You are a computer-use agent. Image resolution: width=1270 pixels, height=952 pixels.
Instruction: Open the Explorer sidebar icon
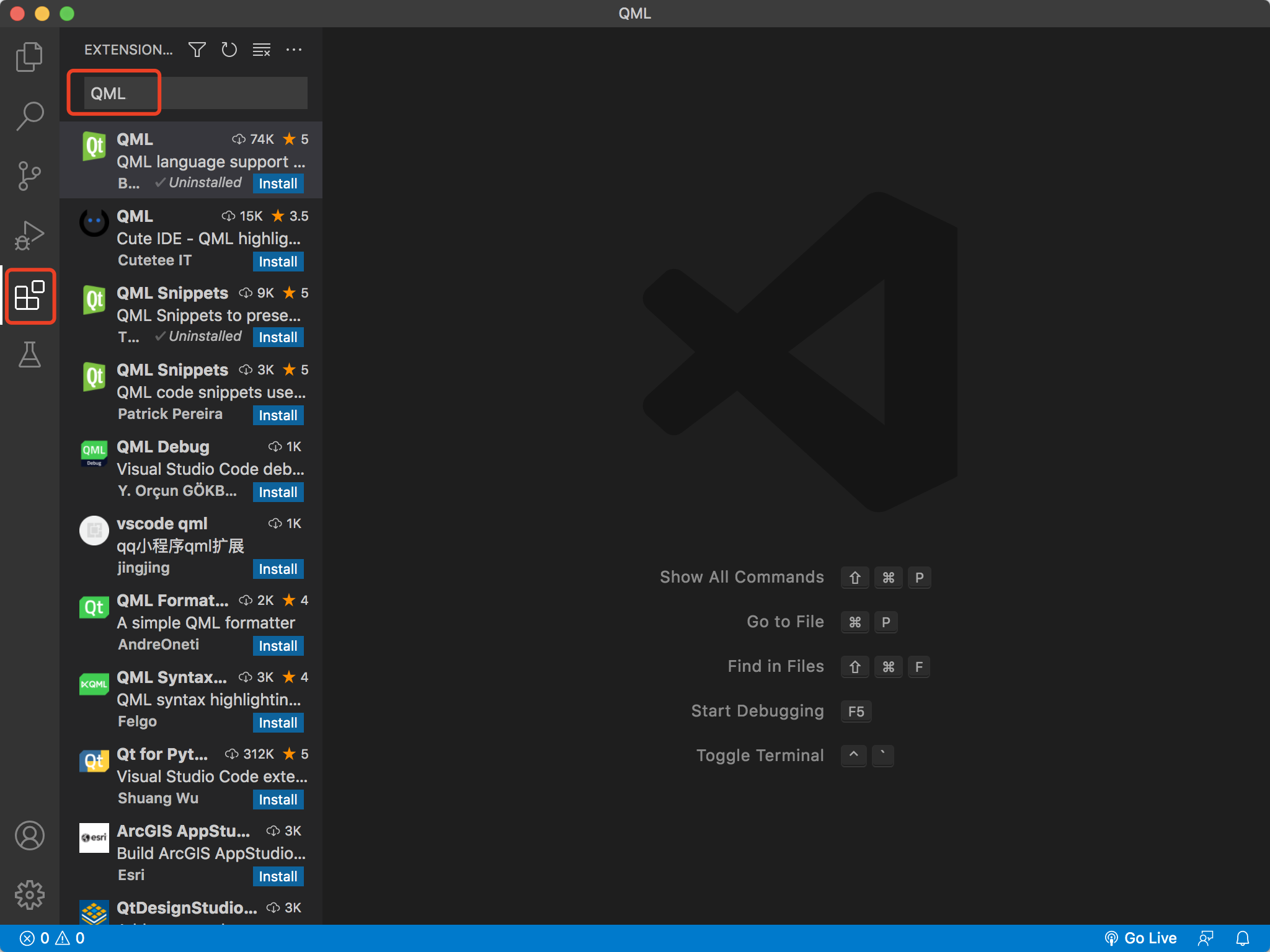[29, 56]
